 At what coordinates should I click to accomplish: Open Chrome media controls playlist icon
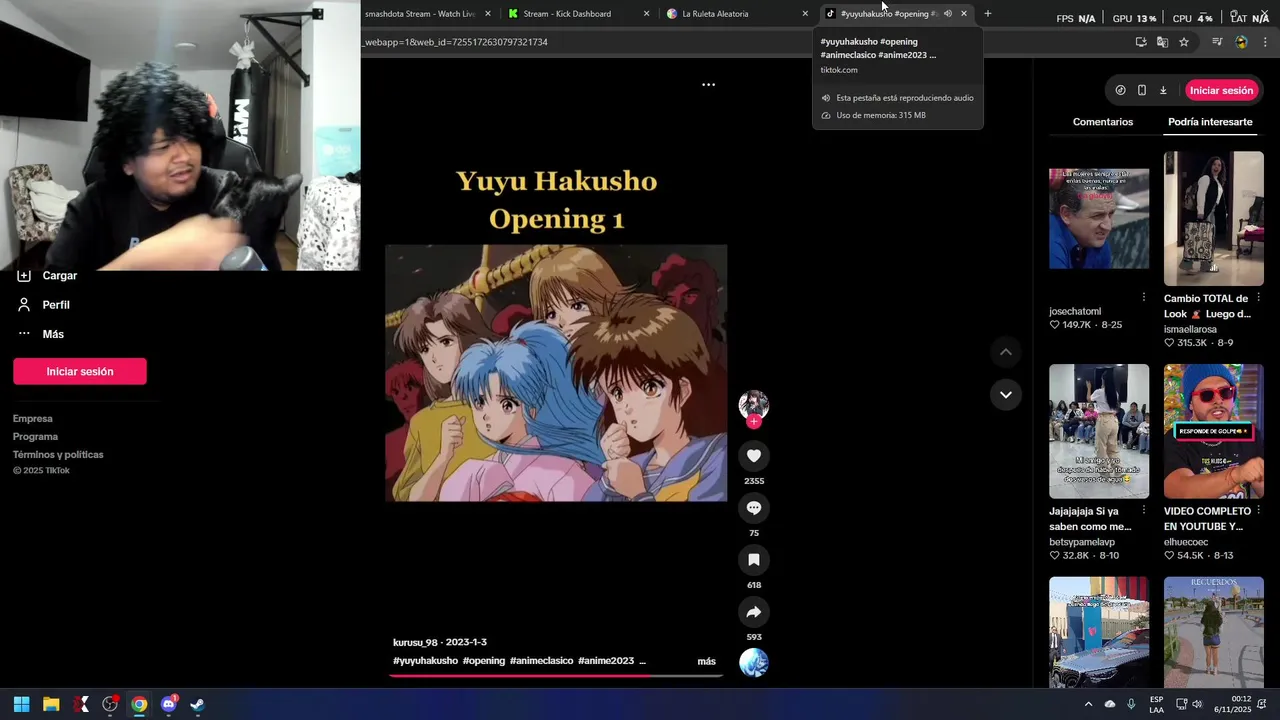point(1217,42)
